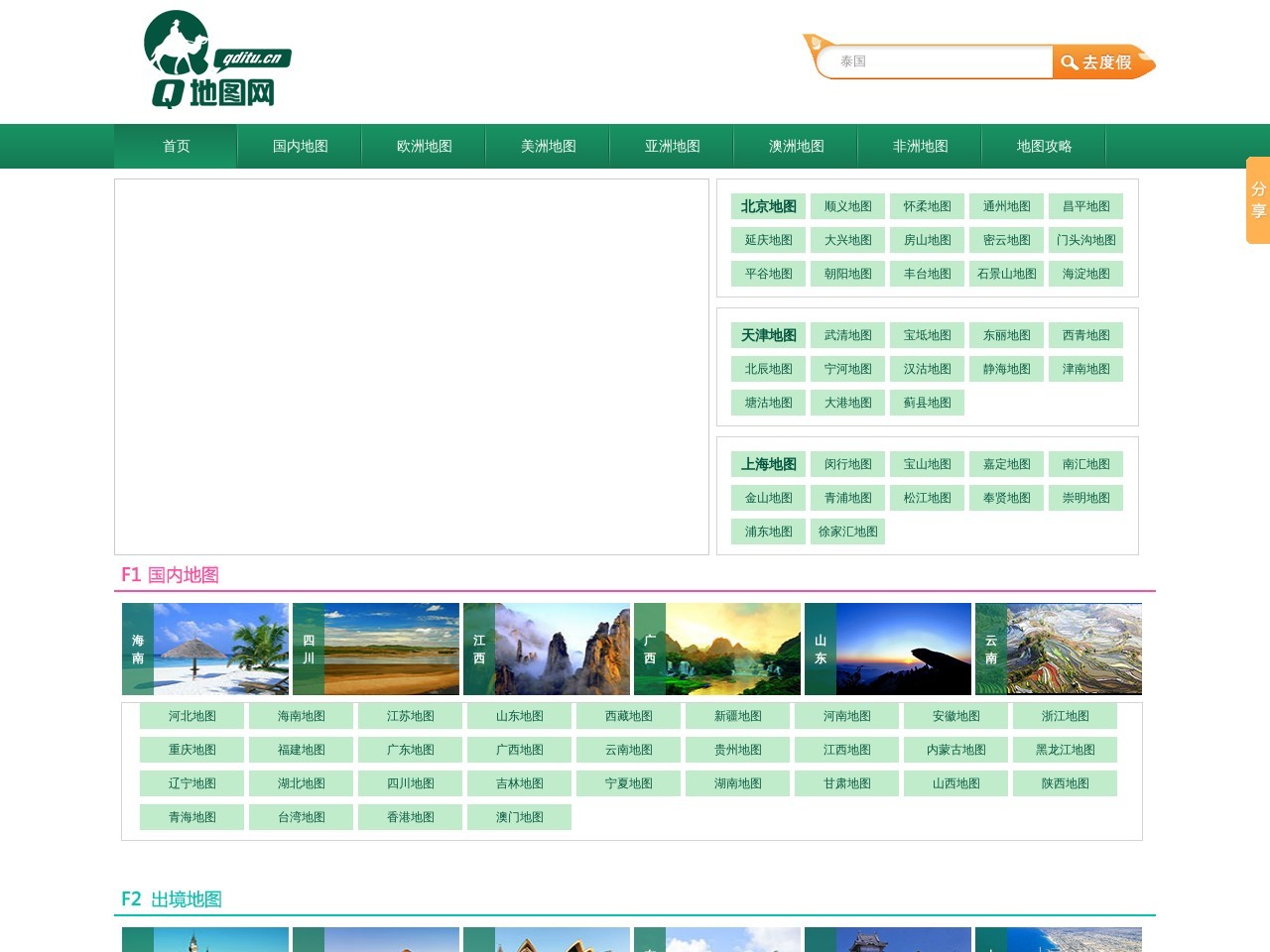This screenshot has height=952, width=1270.
Task: Open the 河北地图 link
Action: tap(191, 716)
